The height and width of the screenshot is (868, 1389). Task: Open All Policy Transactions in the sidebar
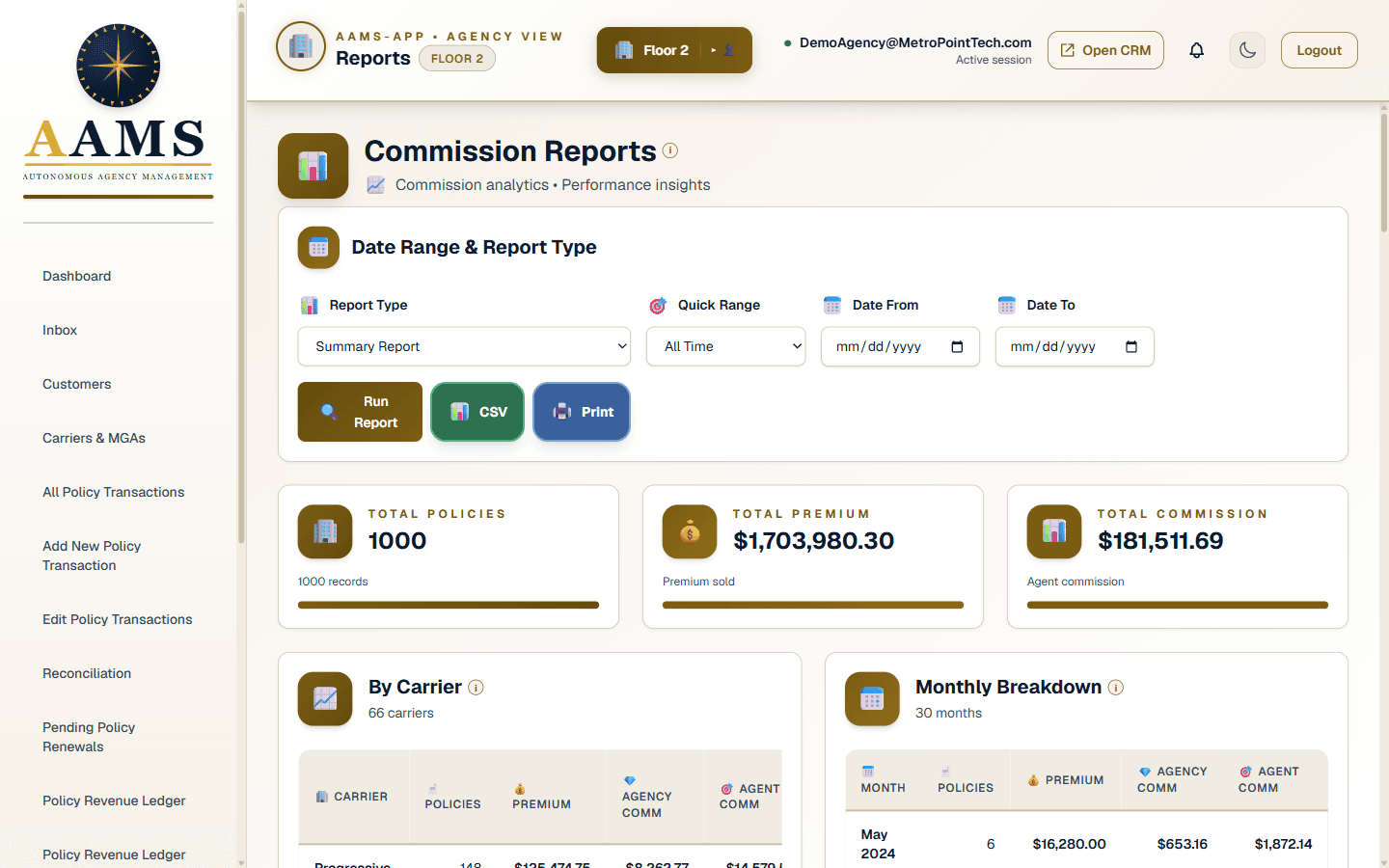pos(114,492)
